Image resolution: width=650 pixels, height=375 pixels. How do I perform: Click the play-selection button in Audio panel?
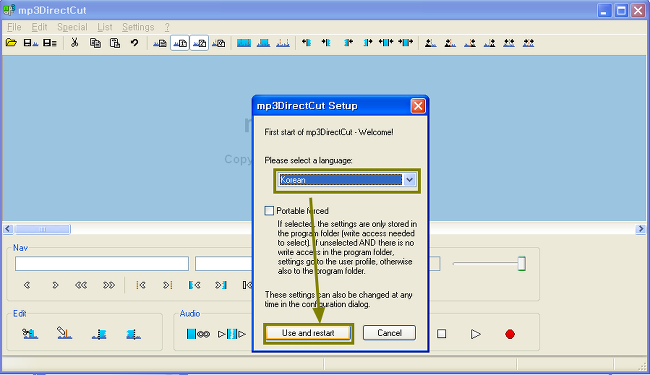click(232, 334)
